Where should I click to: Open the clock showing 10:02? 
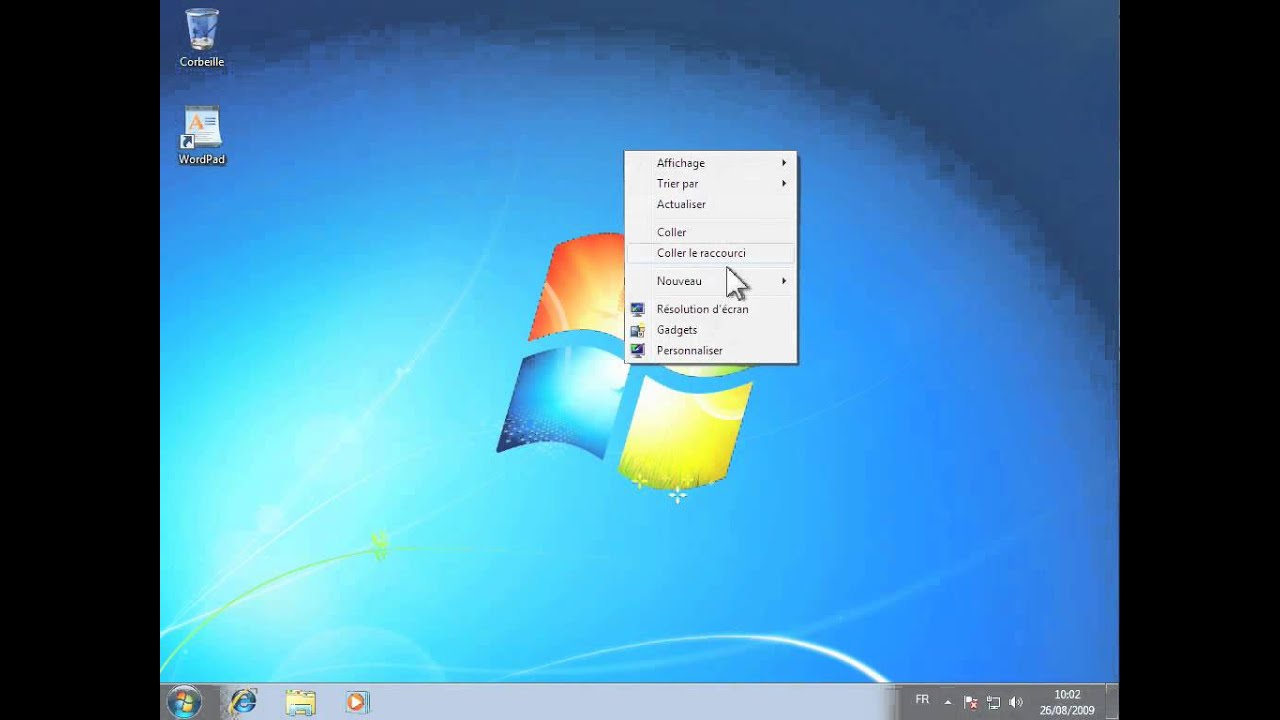point(1067,702)
